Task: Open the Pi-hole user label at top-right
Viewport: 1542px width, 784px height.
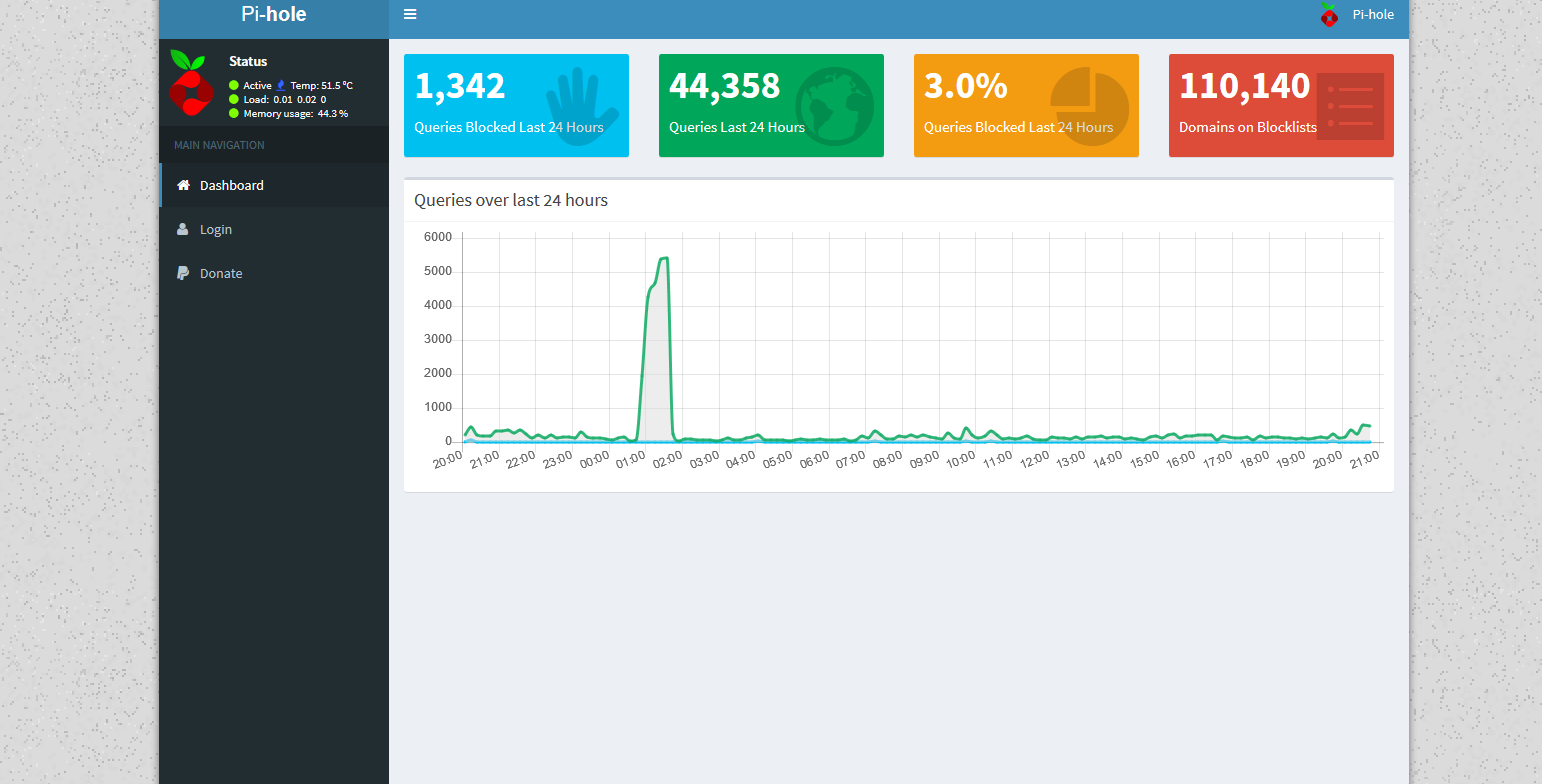Action: click(1373, 15)
